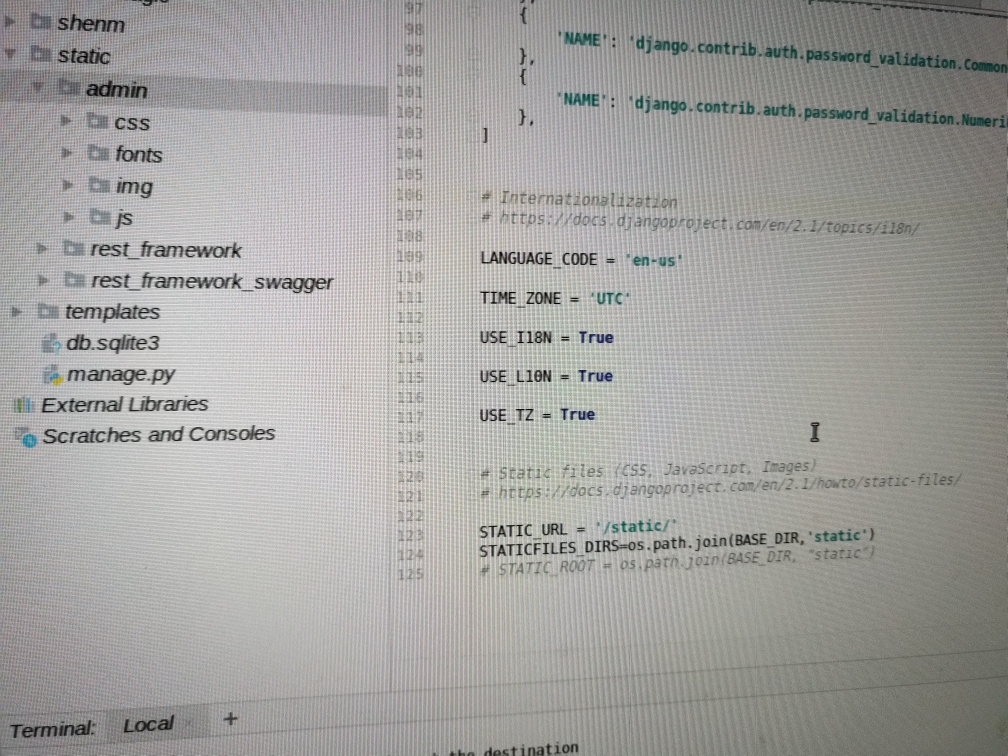Expand the fonts folder arrow
The width and height of the screenshot is (1008, 756).
click(66, 152)
